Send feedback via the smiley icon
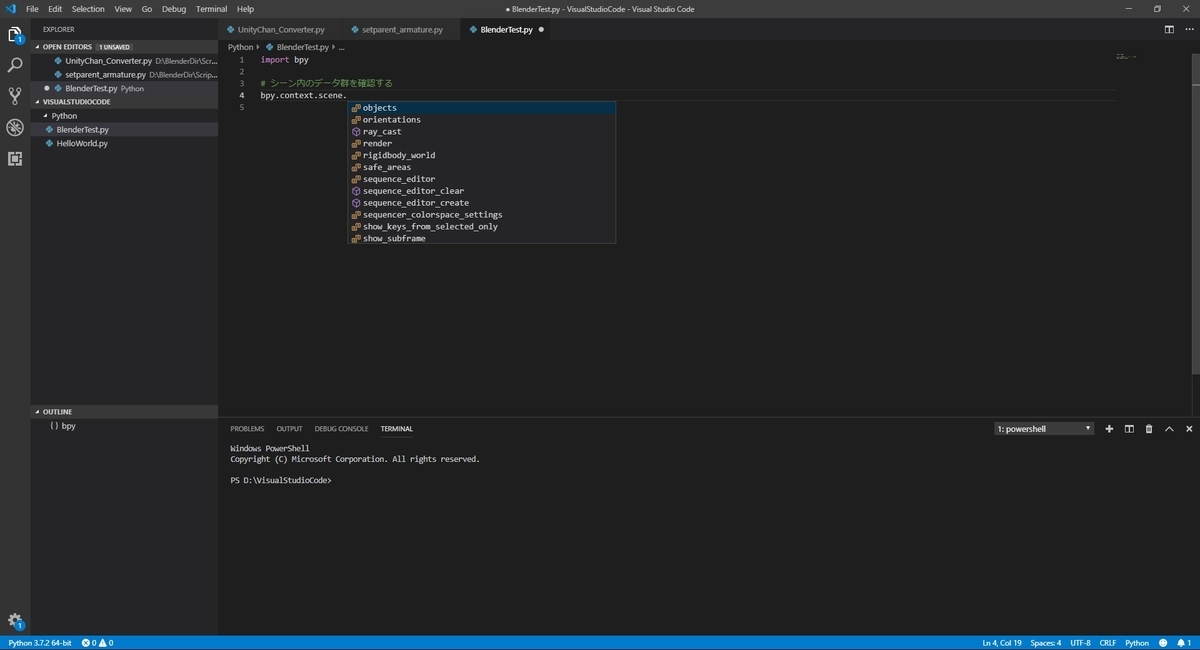The height and width of the screenshot is (650, 1200). click(1164, 643)
